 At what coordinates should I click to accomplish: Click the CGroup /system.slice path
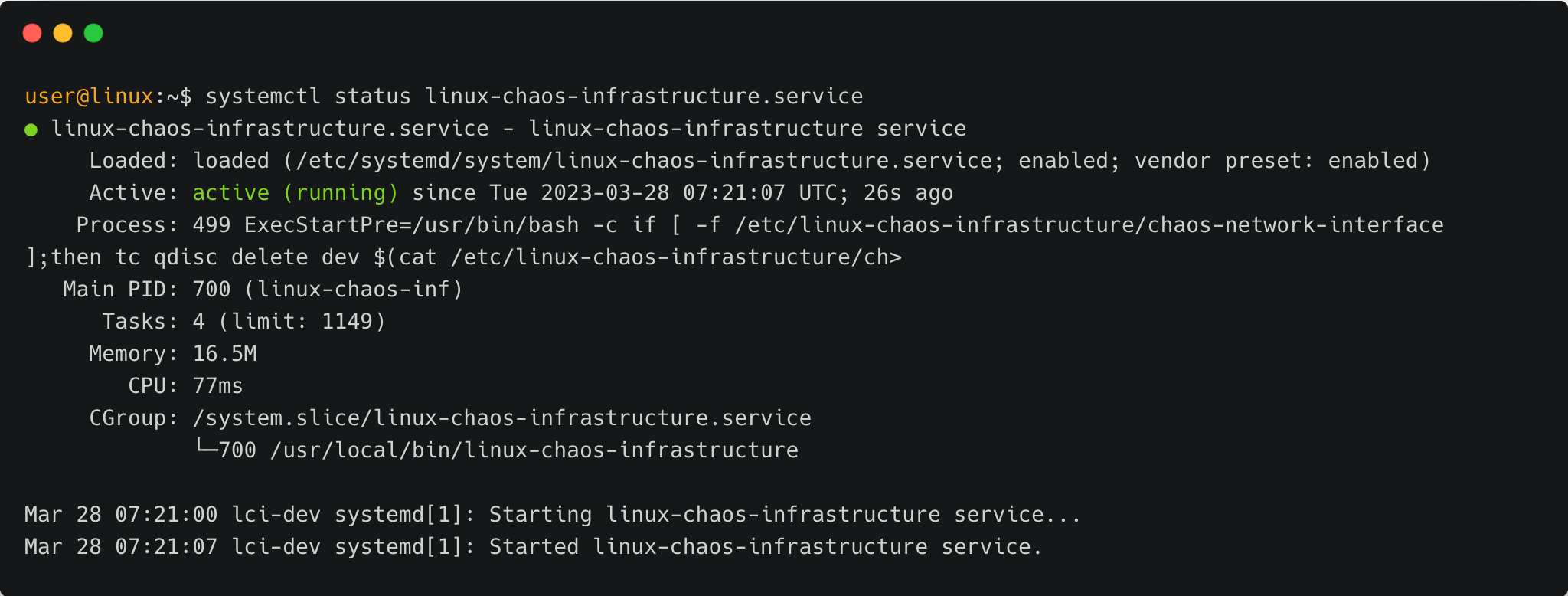click(x=501, y=418)
